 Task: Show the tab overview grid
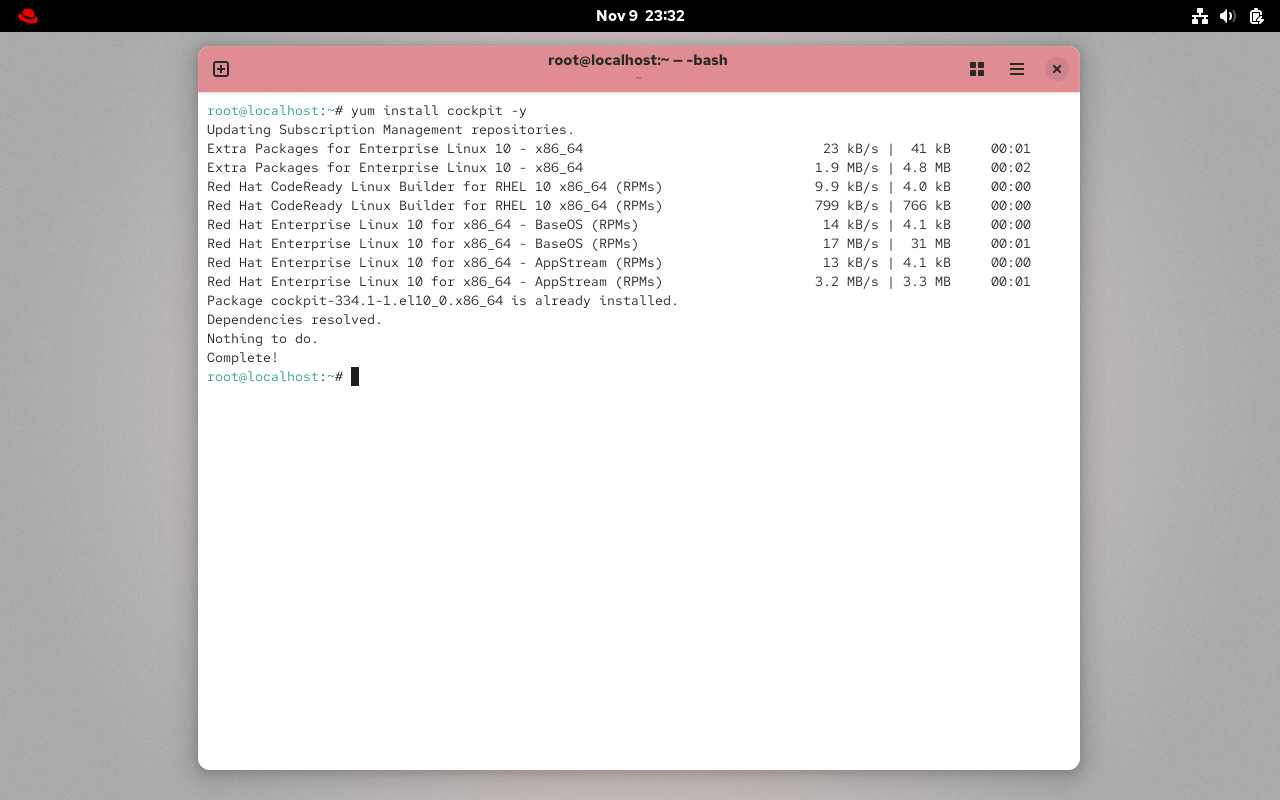[976, 69]
